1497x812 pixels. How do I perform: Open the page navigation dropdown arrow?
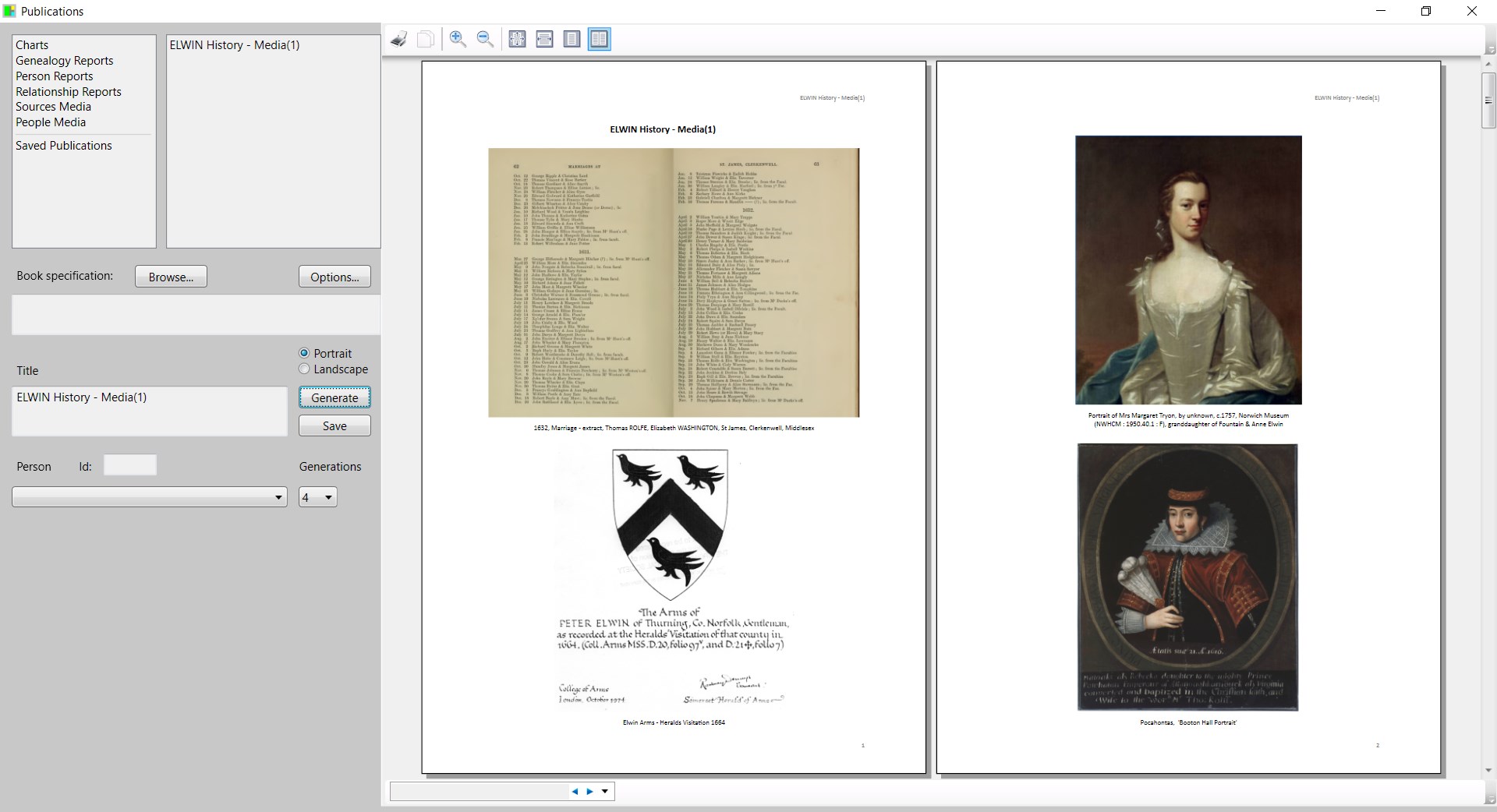click(x=605, y=792)
